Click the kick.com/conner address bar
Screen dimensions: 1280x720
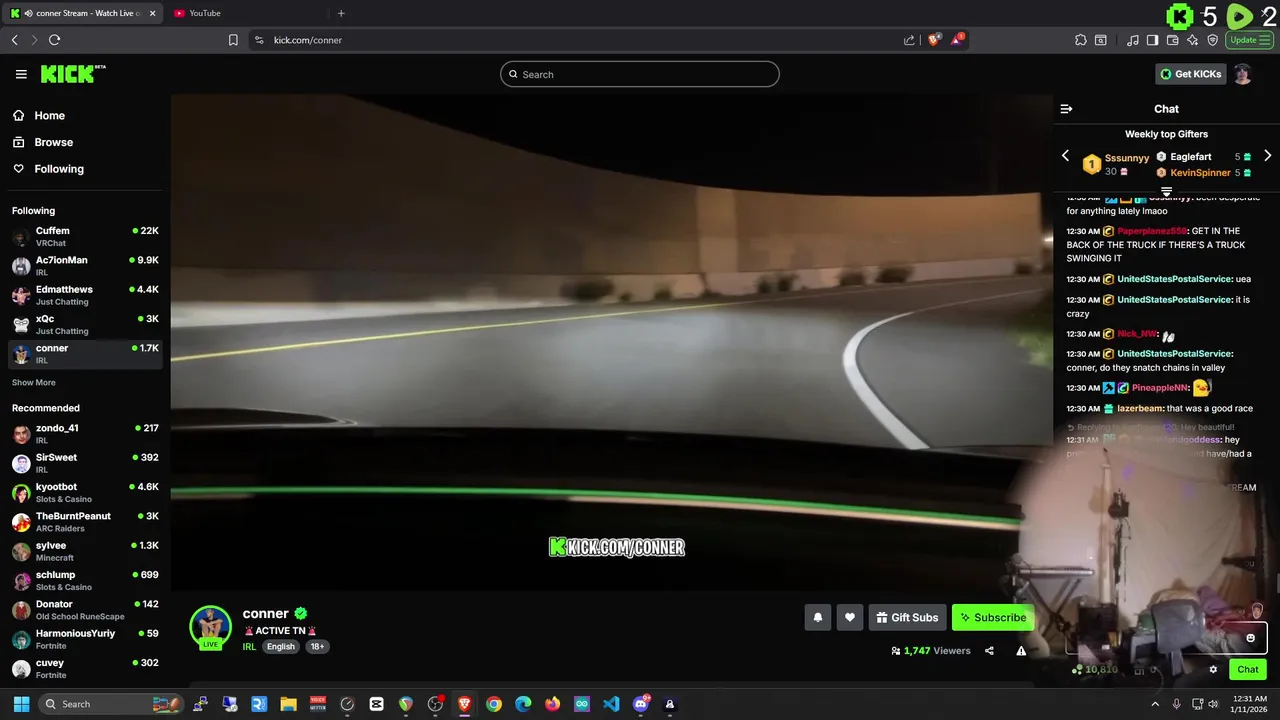(x=308, y=40)
